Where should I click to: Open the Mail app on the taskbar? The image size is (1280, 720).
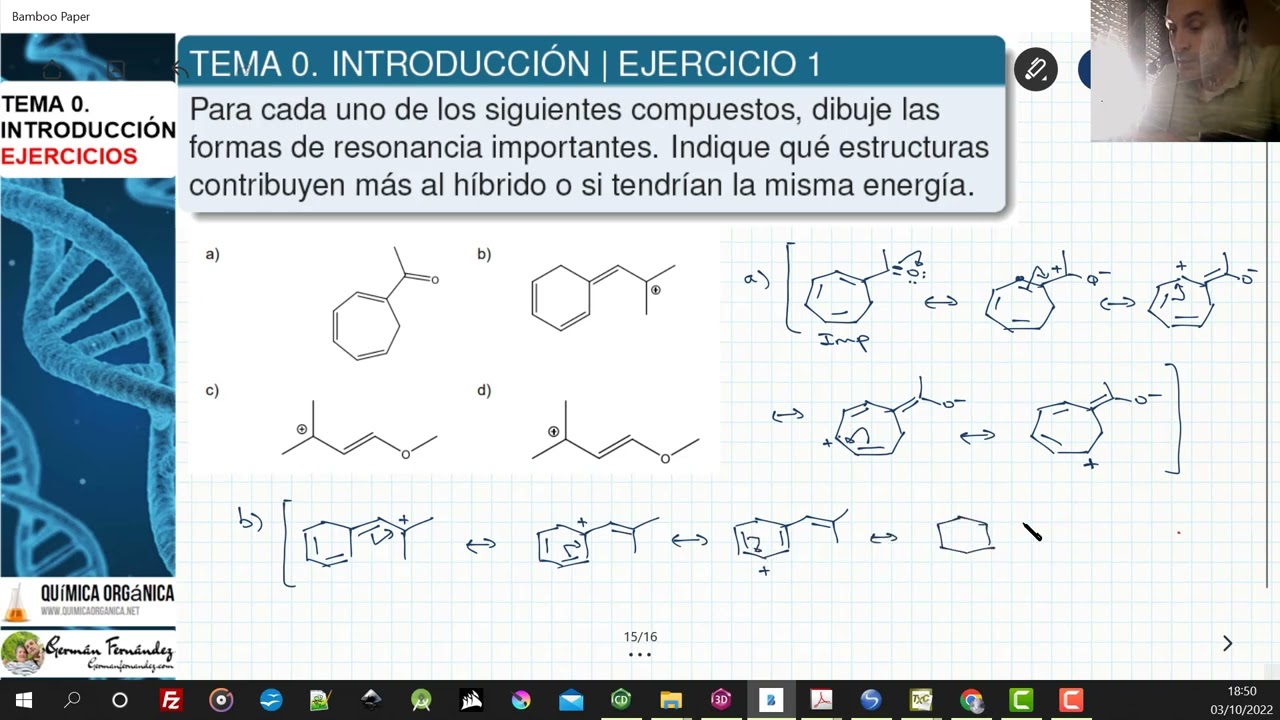(x=571, y=700)
